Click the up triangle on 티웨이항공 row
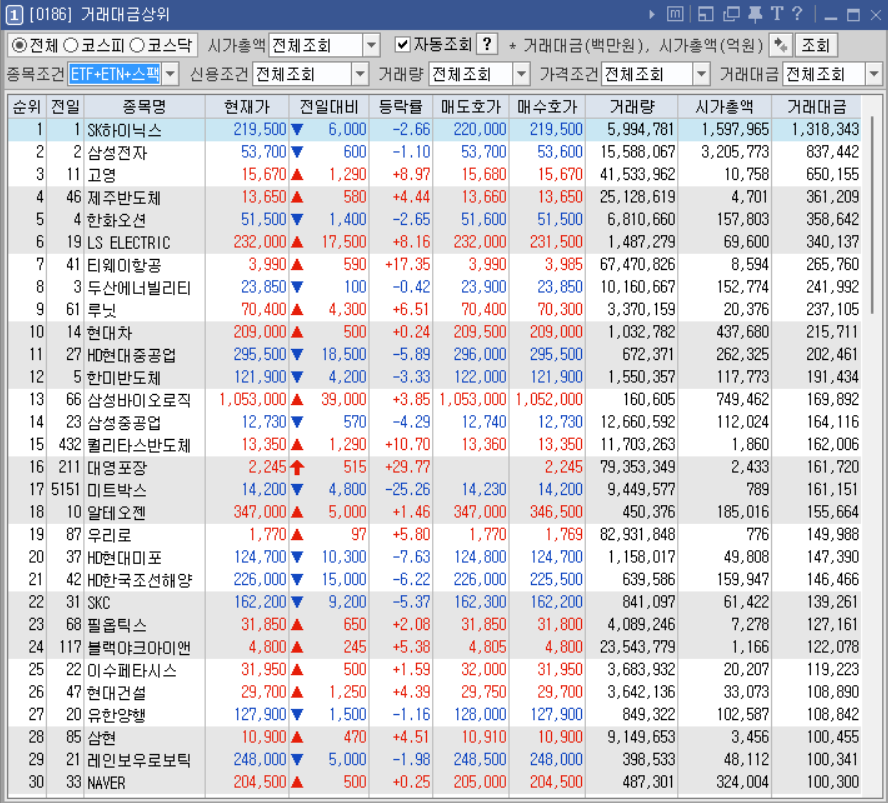 (x=297, y=264)
